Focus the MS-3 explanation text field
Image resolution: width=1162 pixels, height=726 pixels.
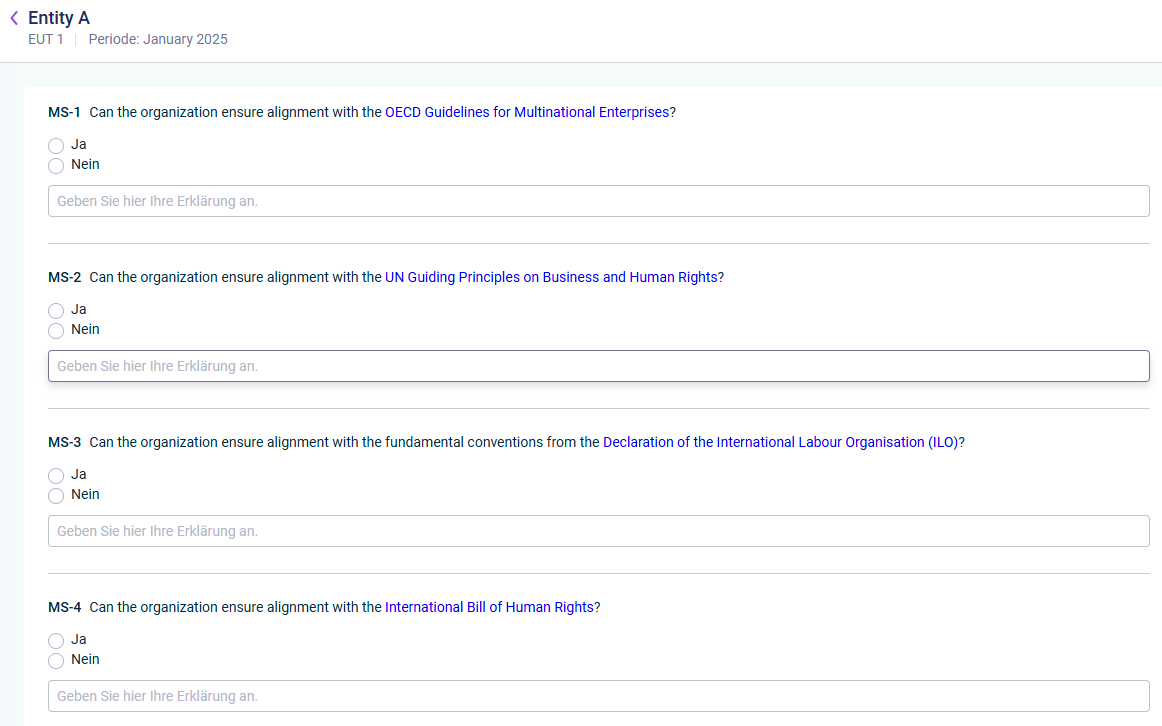click(599, 531)
